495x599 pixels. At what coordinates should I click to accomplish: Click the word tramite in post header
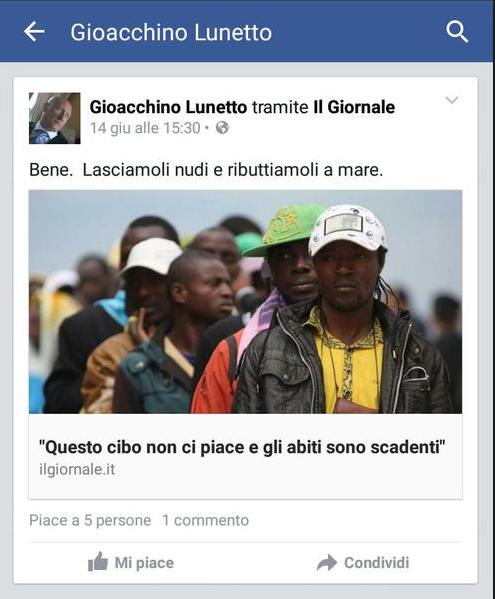coord(280,107)
